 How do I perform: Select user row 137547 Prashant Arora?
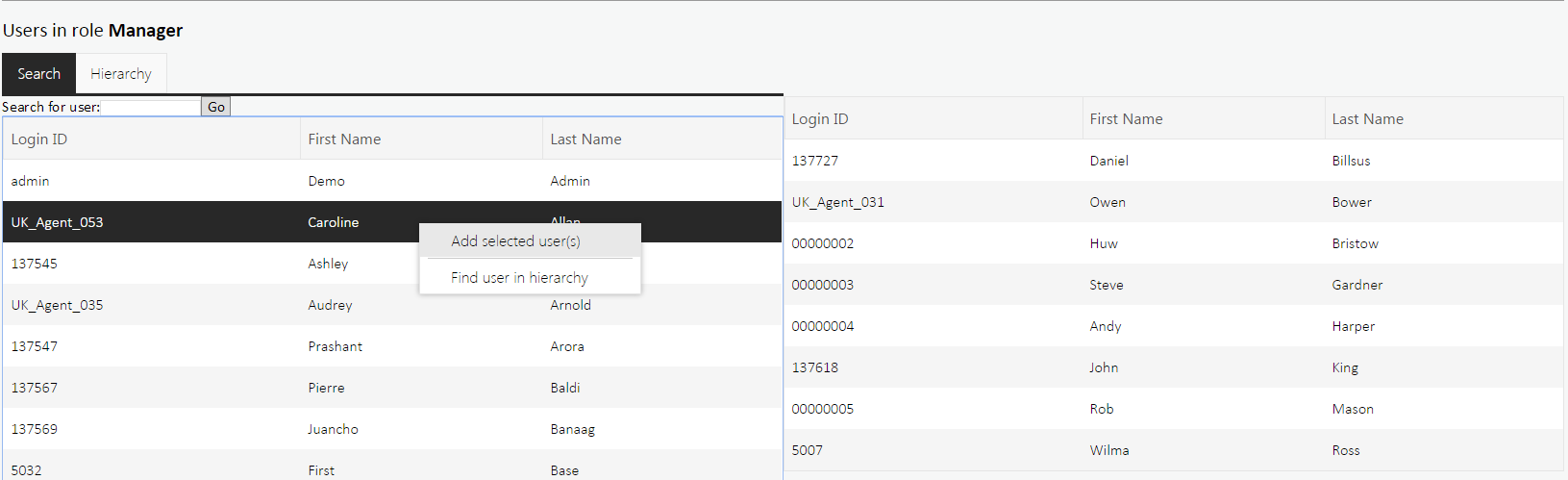[192, 346]
